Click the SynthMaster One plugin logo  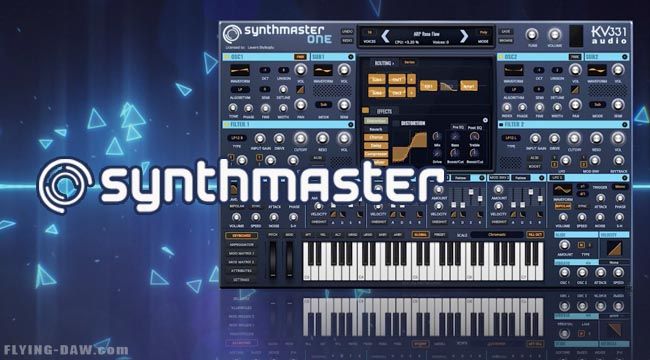[278, 34]
